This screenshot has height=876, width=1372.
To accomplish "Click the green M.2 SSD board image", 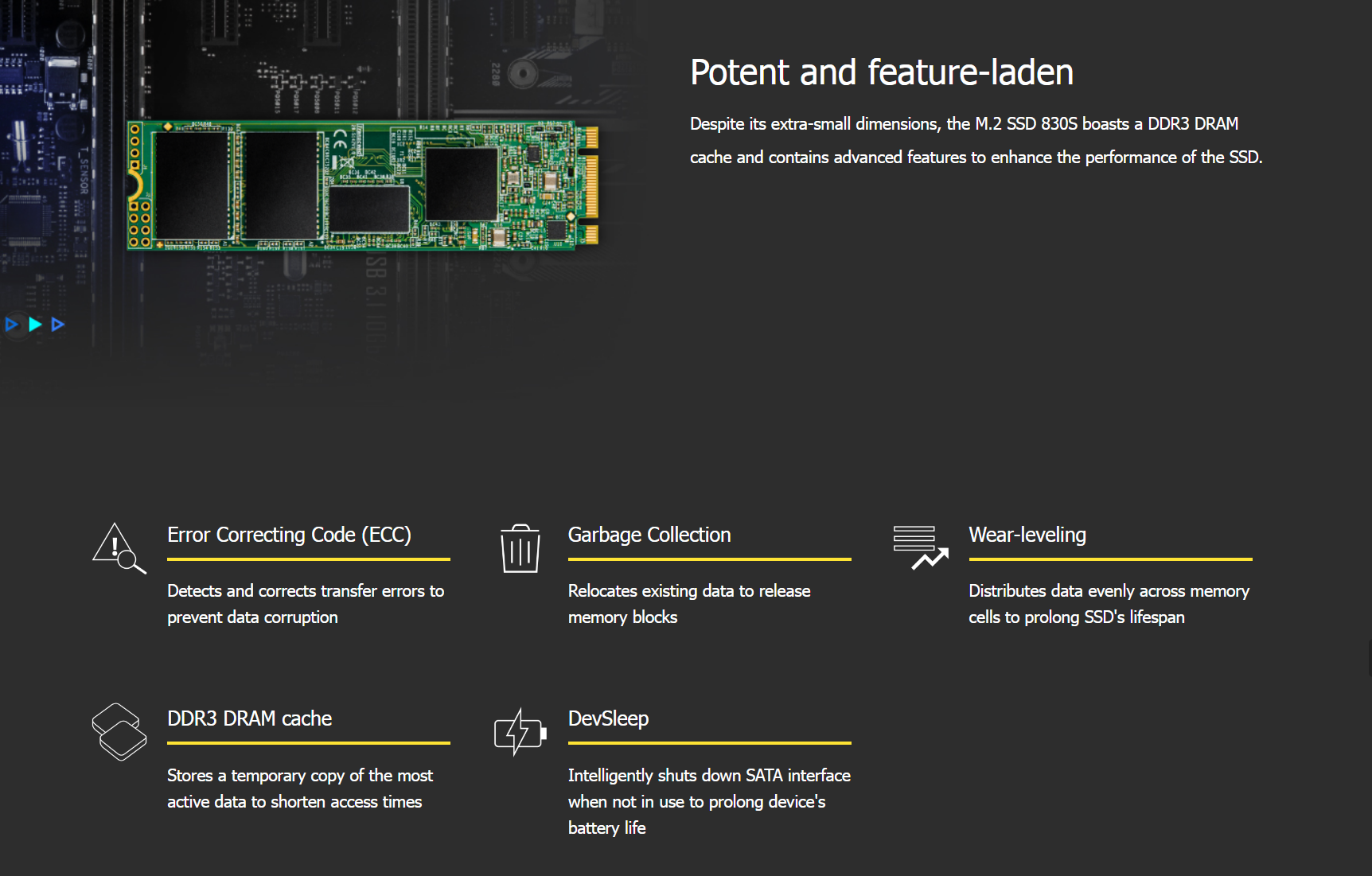I will coord(362,185).
